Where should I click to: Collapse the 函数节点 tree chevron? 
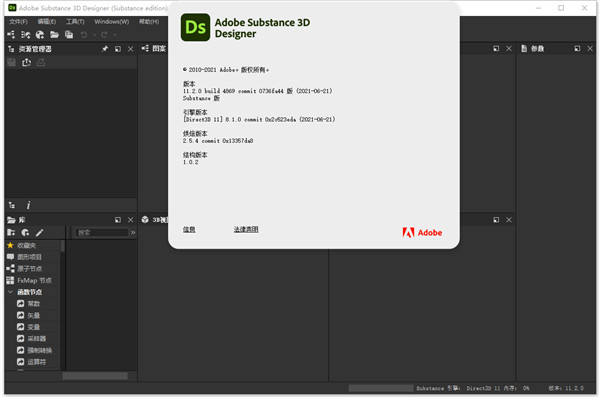click(x=10, y=292)
